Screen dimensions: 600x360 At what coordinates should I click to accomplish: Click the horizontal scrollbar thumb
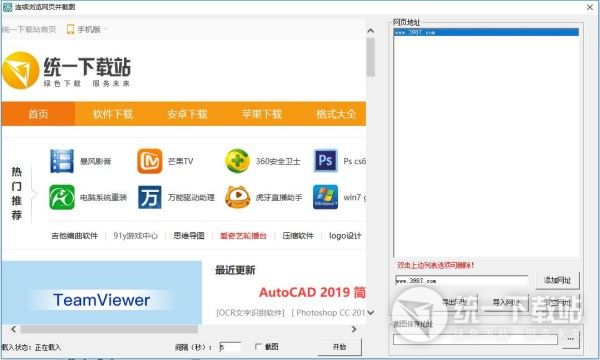pyautogui.click(x=109, y=329)
